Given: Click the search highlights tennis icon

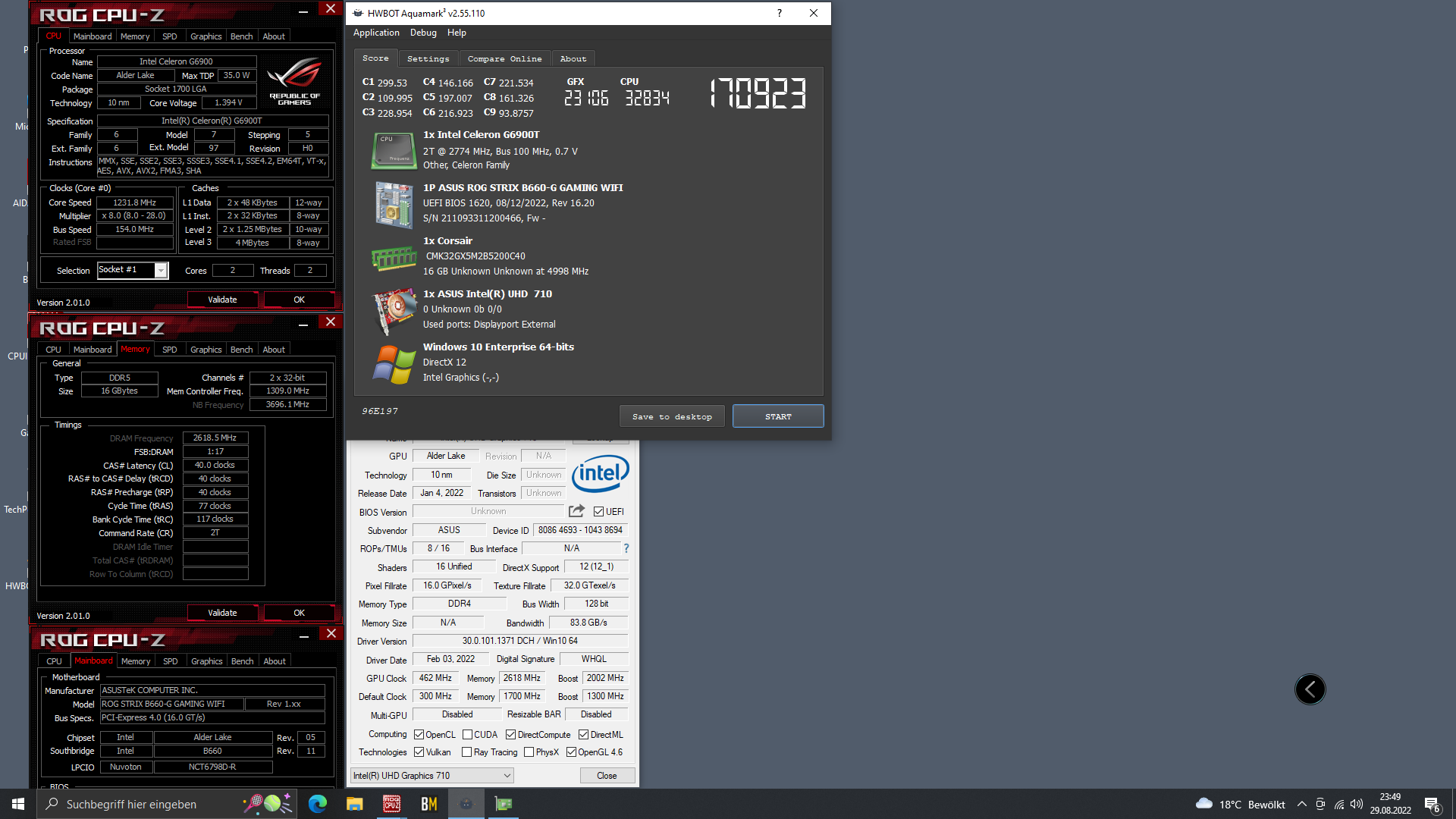Looking at the screenshot, I should pyautogui.click(x=268, y=803).
